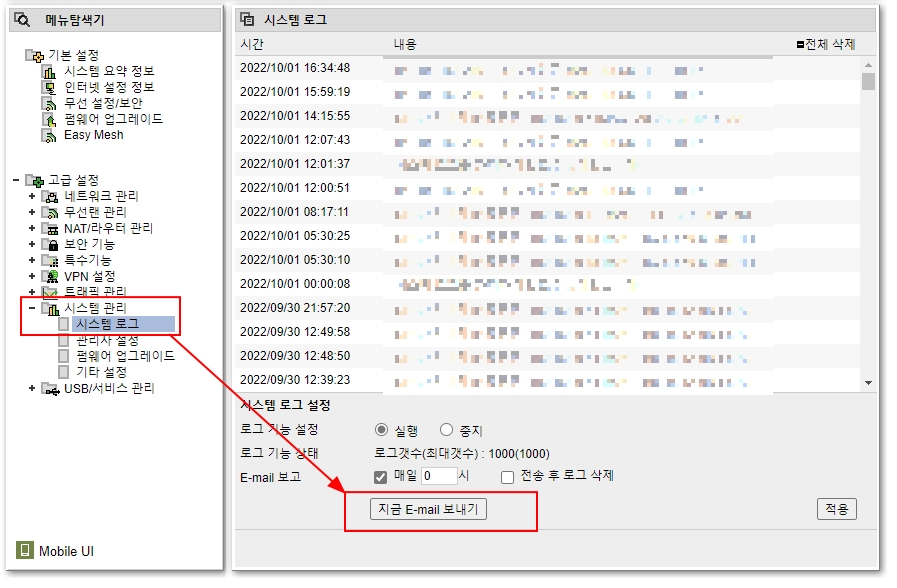897x588 pixels.
Task: Click the 적용 button
Action: tap(837, 509)
